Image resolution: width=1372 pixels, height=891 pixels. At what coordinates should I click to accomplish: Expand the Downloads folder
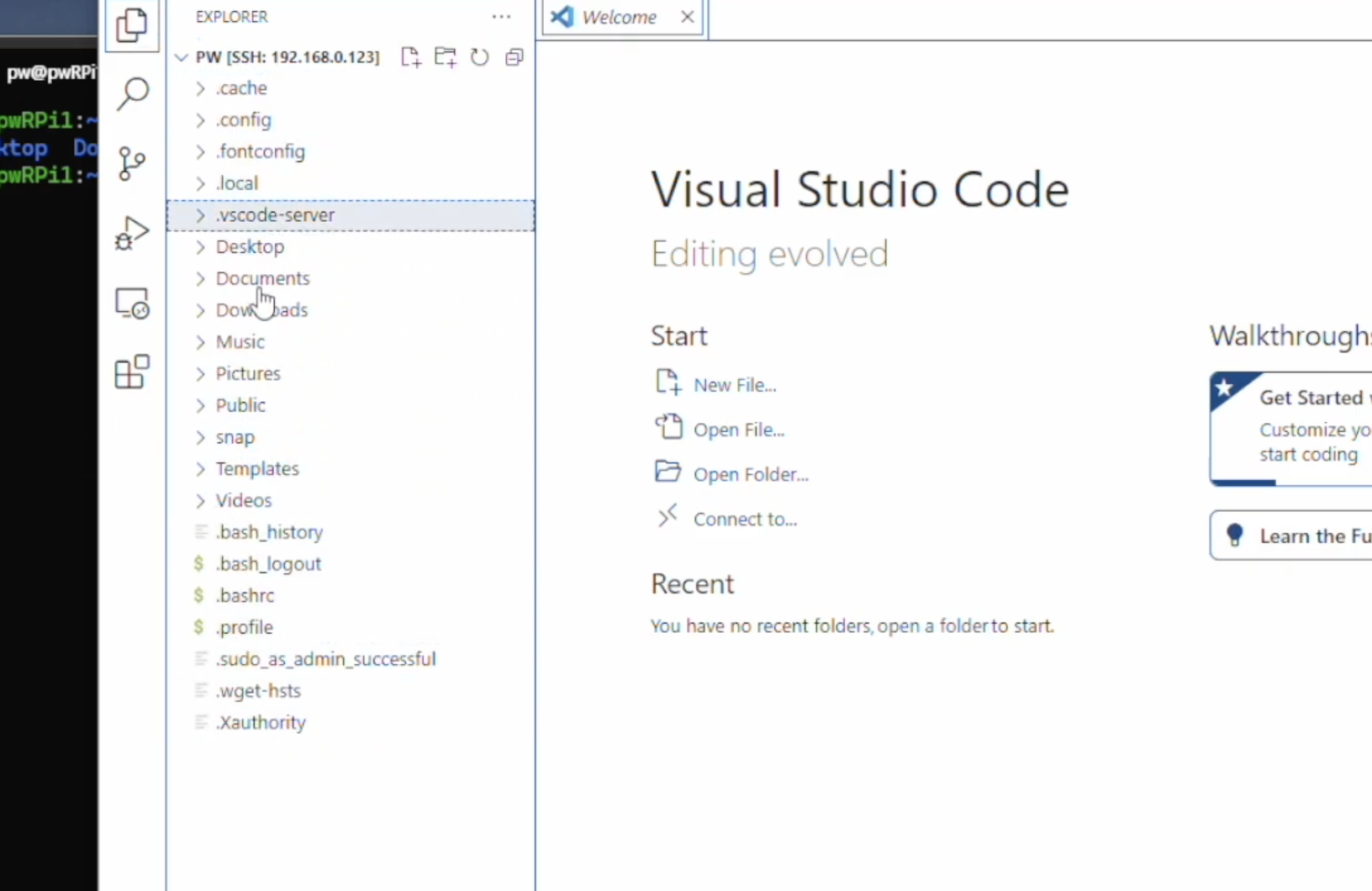351,310
